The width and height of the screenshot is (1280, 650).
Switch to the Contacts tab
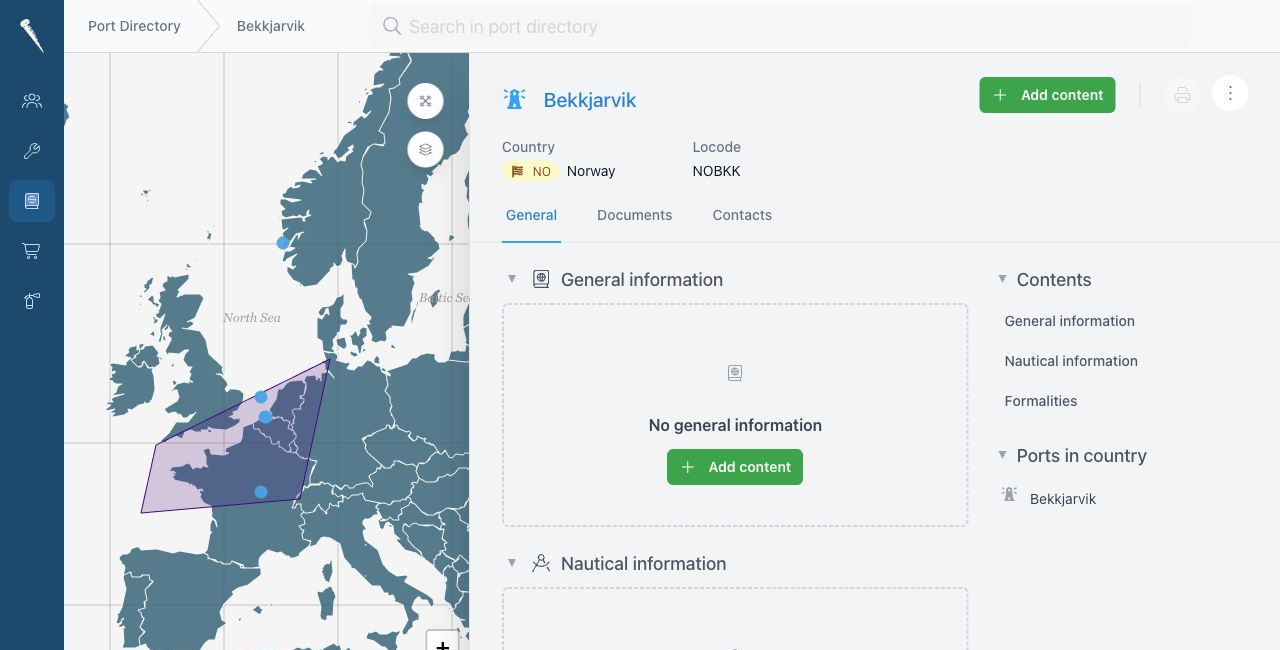742,215
